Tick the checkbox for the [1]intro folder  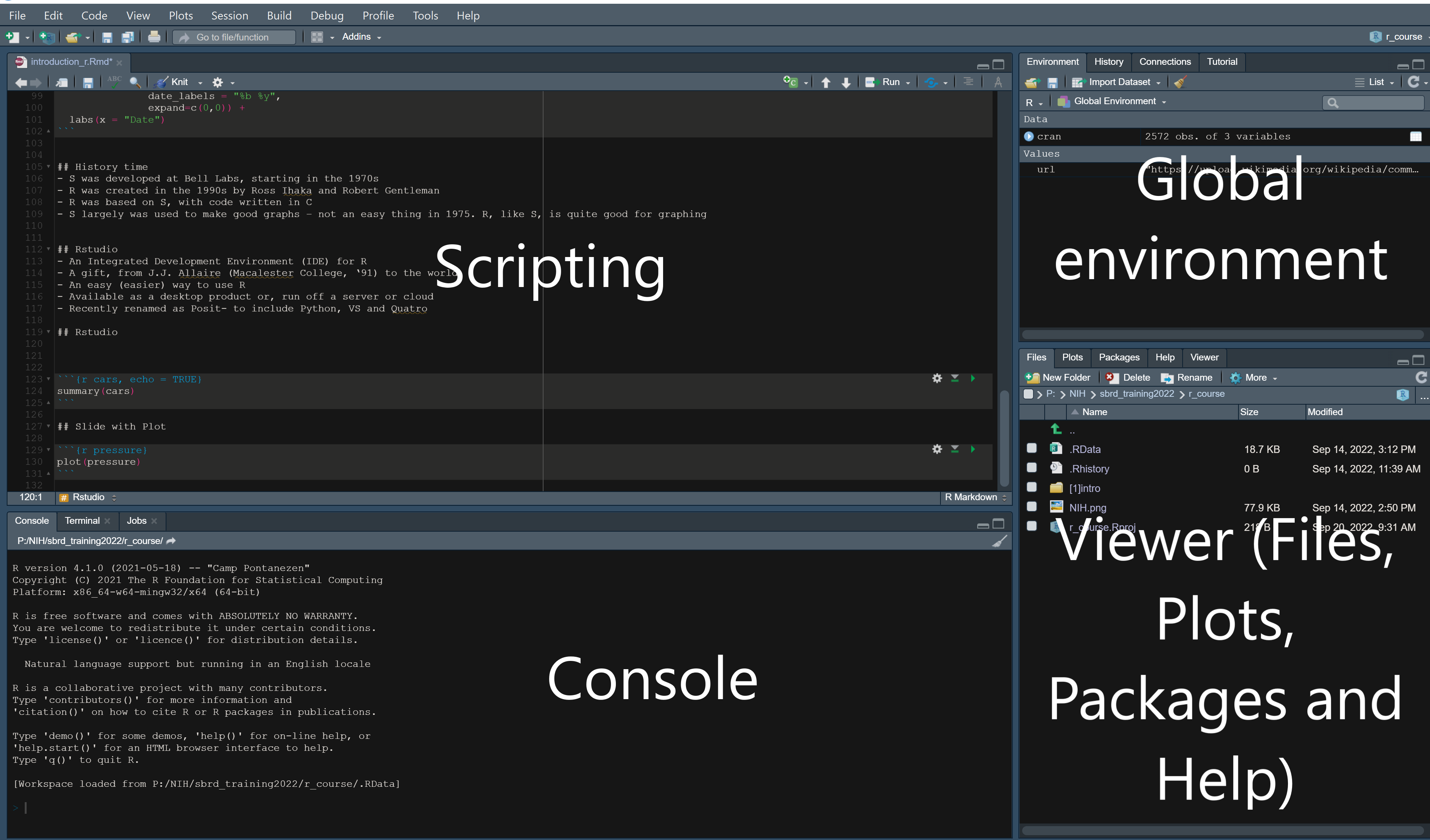tap(1032, 487)
